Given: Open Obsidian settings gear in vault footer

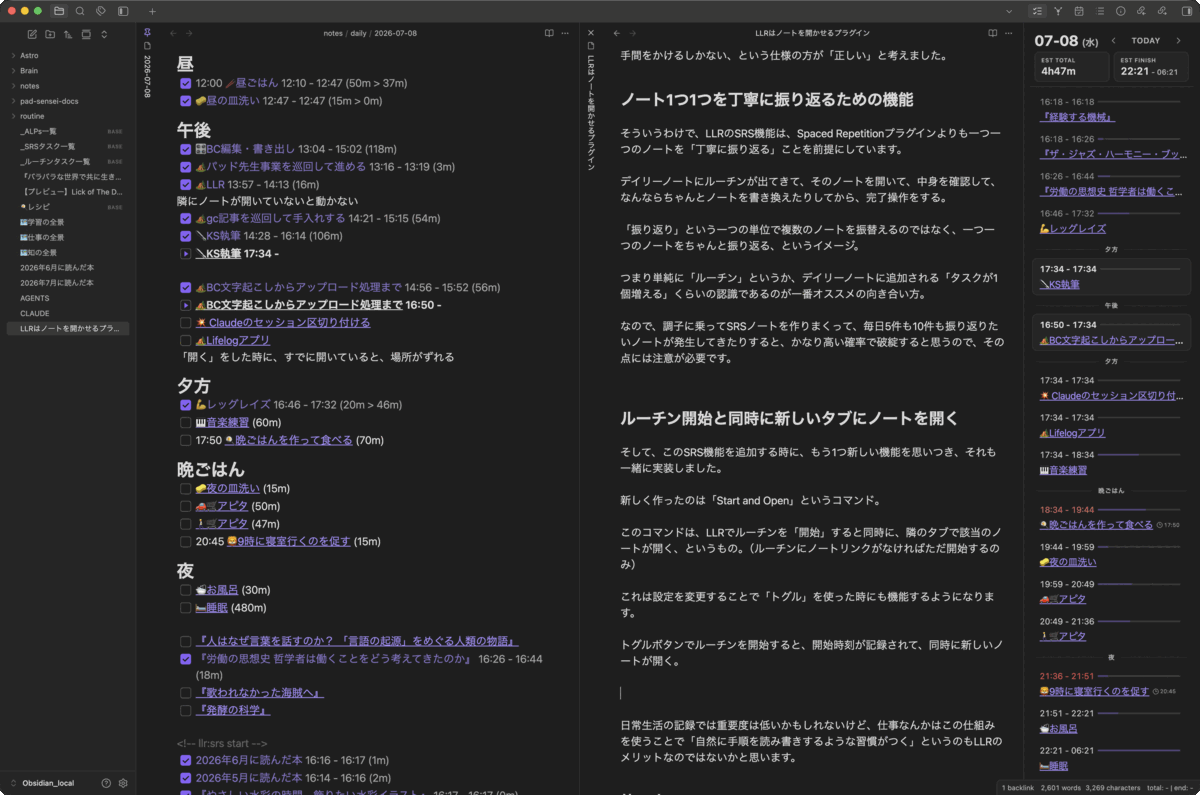Looking at the screenshot, I should [123, 783].
